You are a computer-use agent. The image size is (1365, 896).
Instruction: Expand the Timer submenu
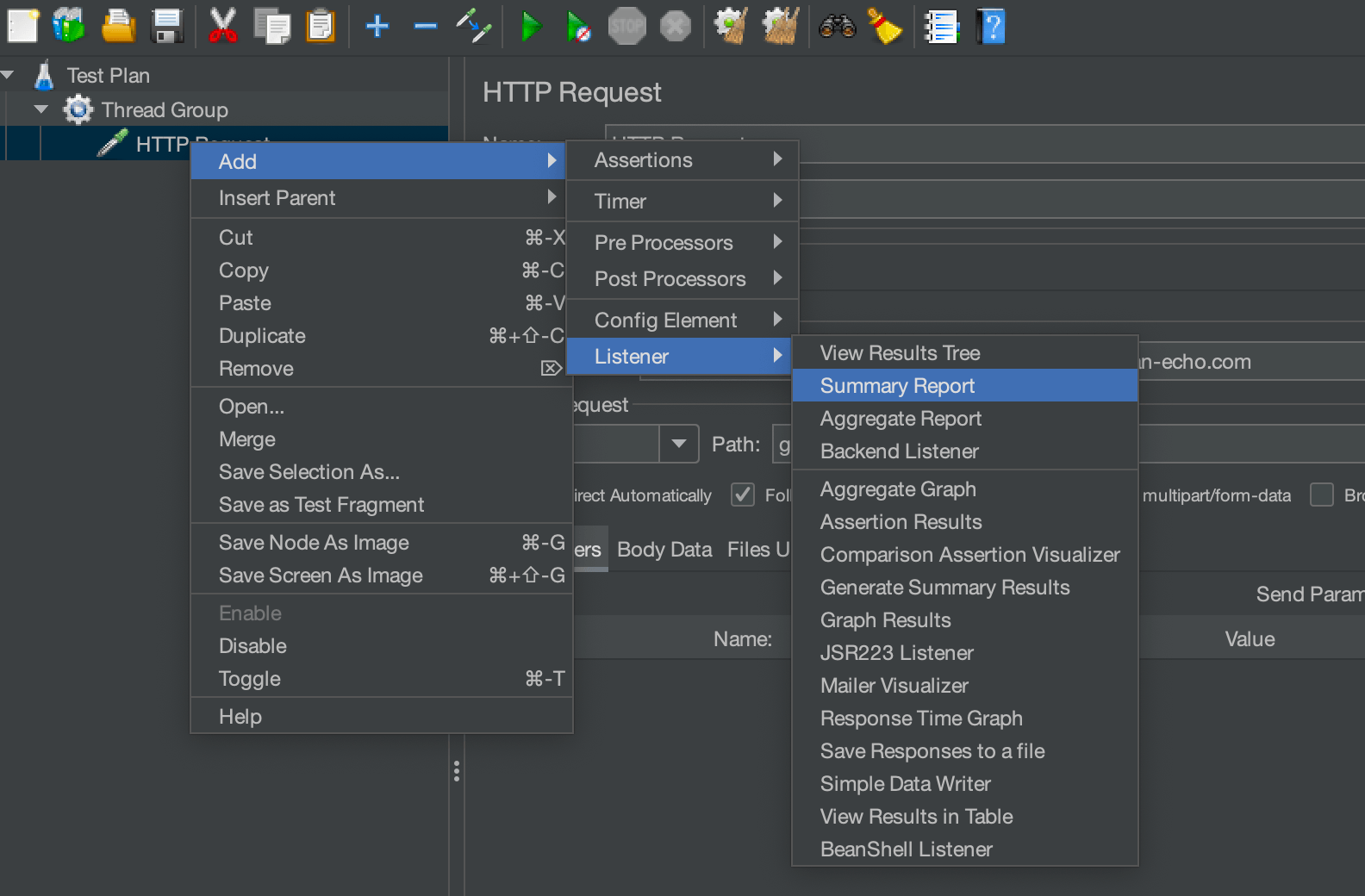click(x=682, y=202)
